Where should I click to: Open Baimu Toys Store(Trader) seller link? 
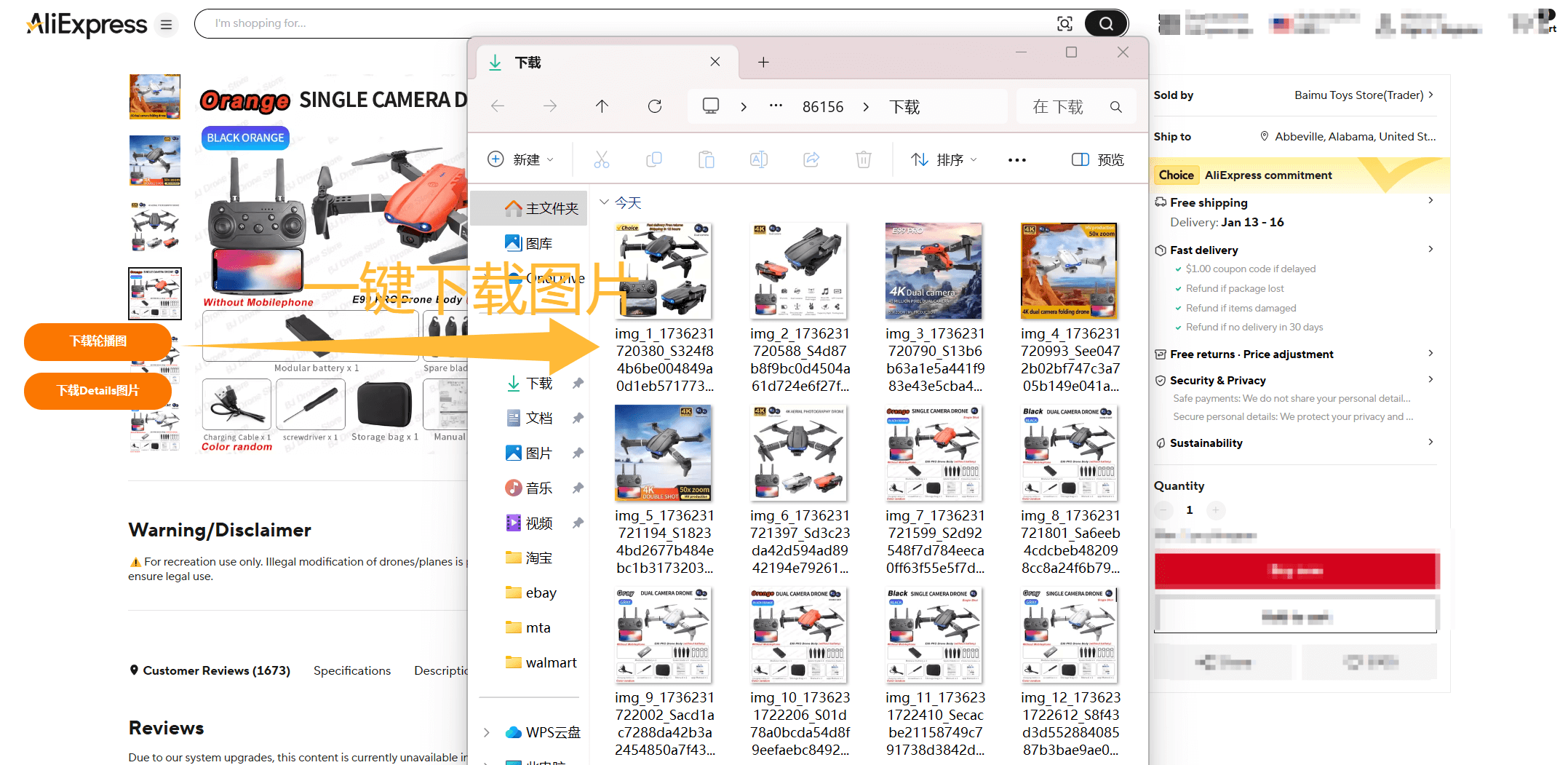(1364, 95)
